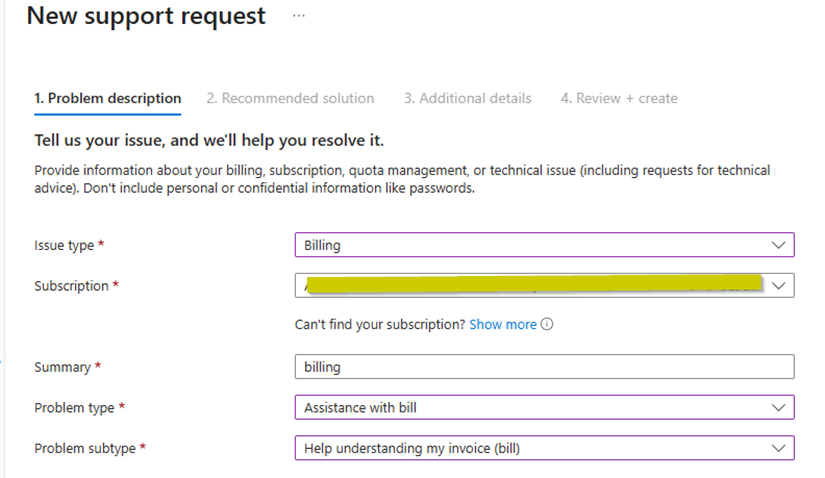Click the chevron arrow in Problem type field
This screenshot has width=825, height=478.
tap(779, 408)
